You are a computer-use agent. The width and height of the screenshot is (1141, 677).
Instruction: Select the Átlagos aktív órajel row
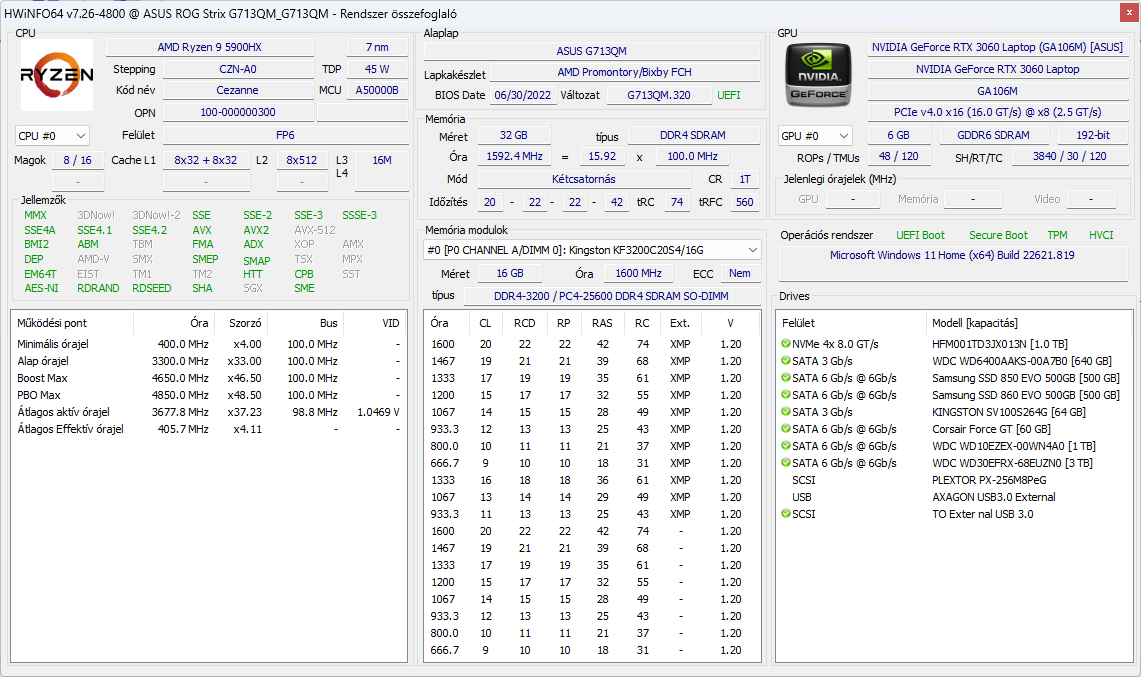209,412
